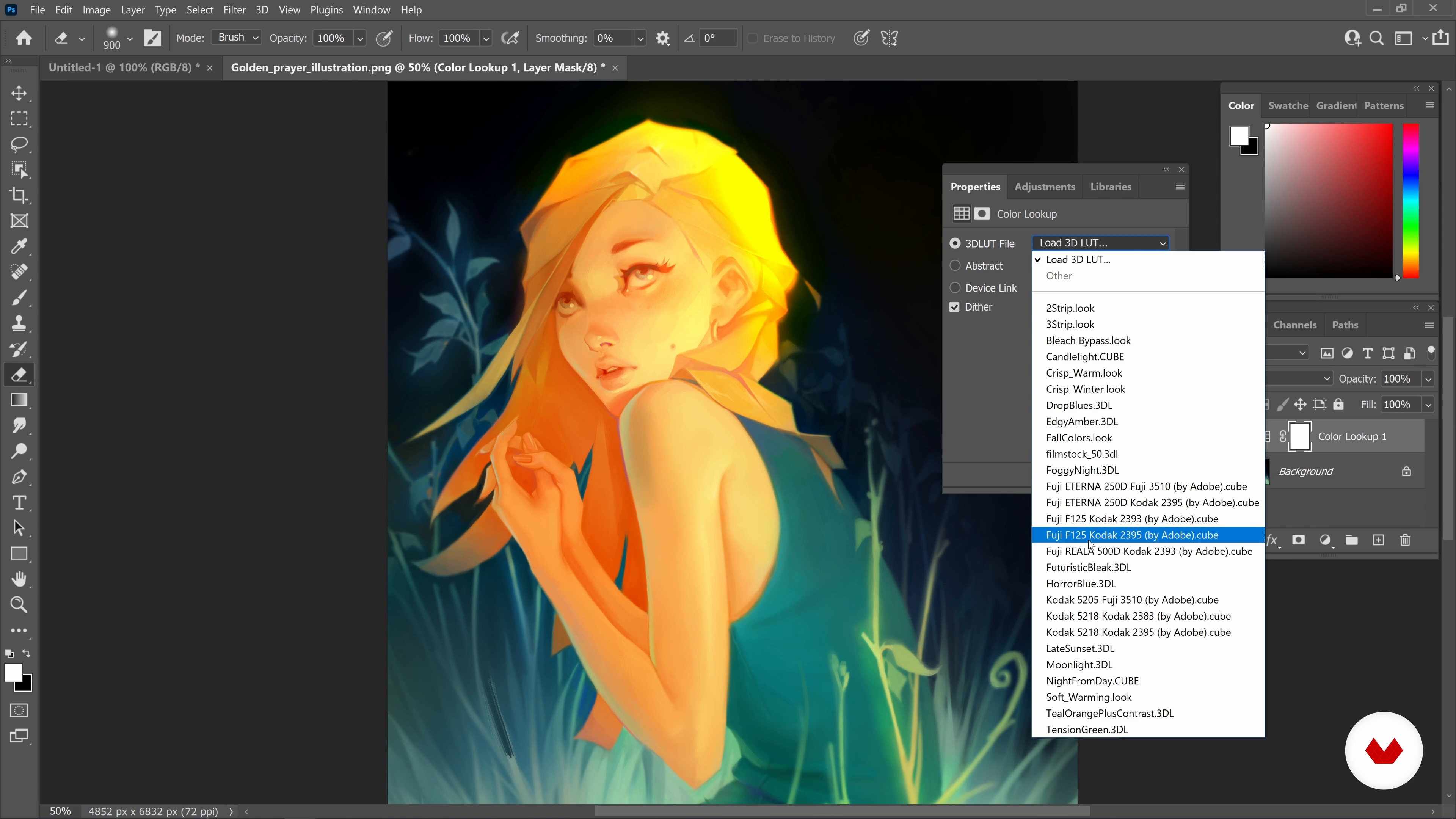Select the Frame tool
This screenshot has height=819, width=1456.
[x=19, y=221]
